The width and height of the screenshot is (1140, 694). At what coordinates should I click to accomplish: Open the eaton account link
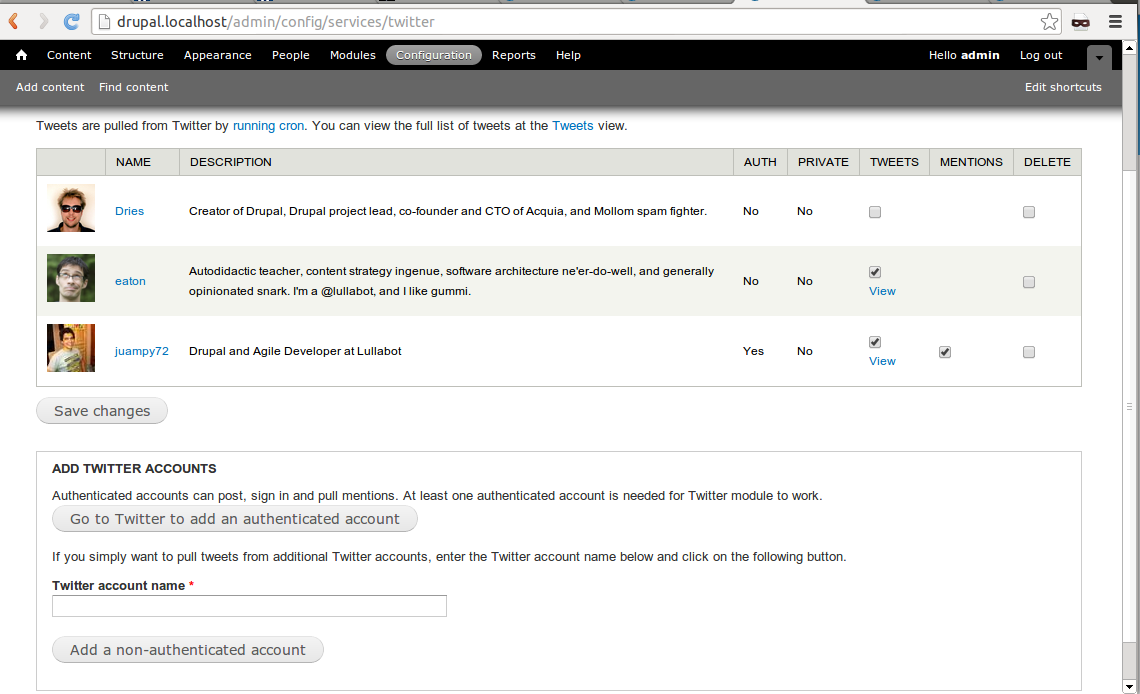130,281
